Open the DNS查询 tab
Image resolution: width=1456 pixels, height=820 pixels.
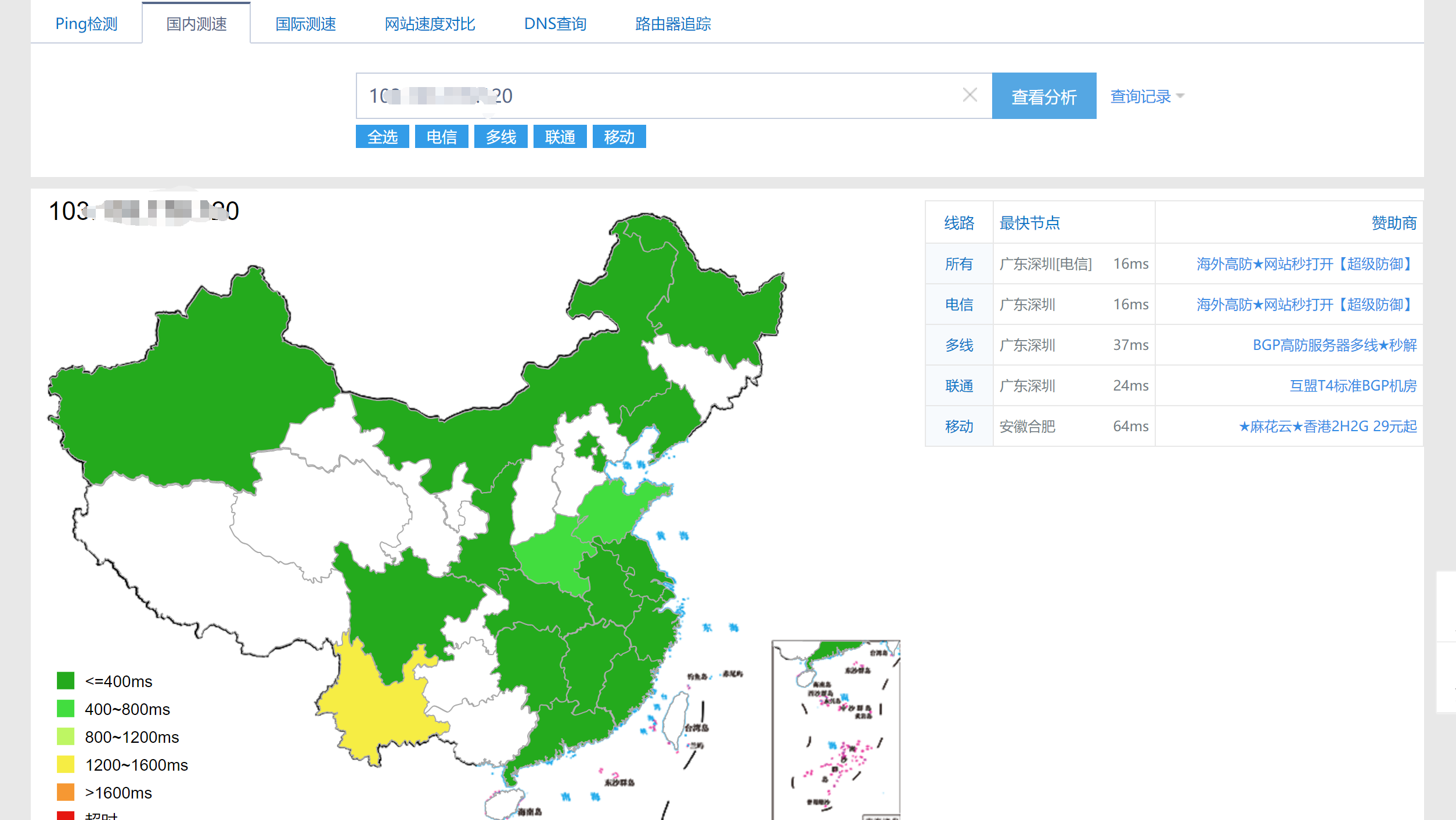(555, 24)
